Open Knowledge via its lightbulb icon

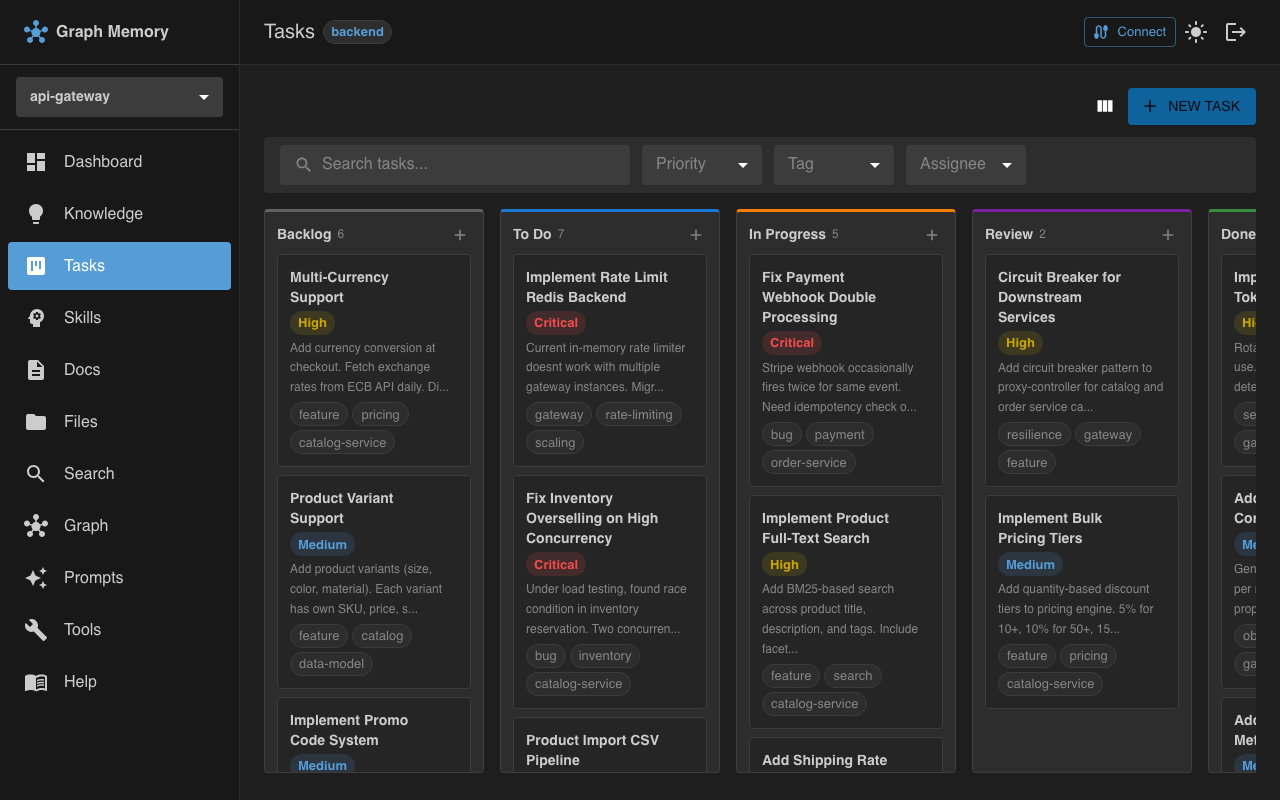pos(36,213)
